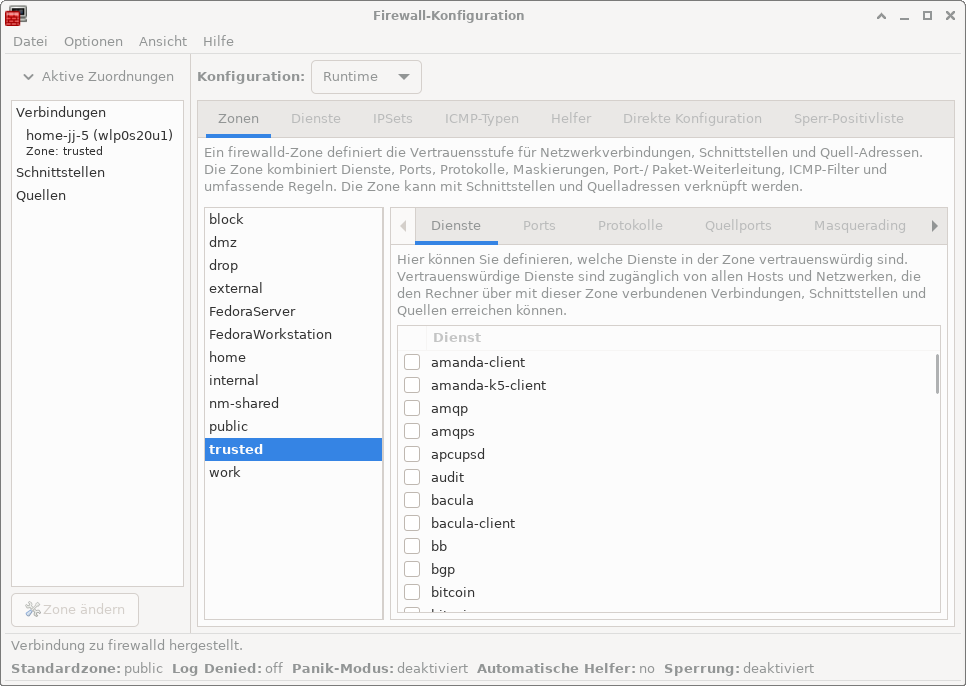Toggle the bitcoin service checkbox

(412, 592)
